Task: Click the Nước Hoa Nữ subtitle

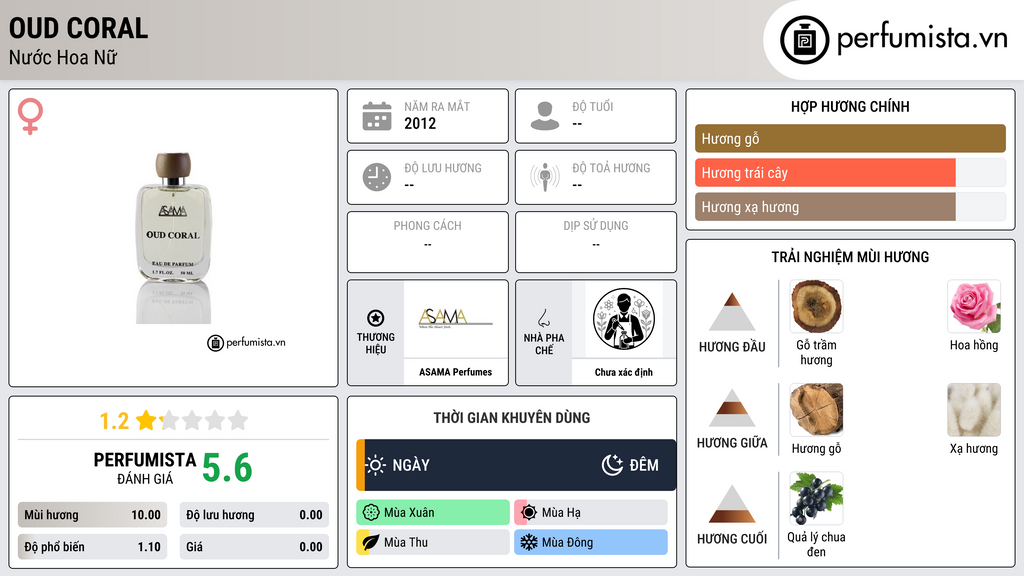Action: point(63,57)
